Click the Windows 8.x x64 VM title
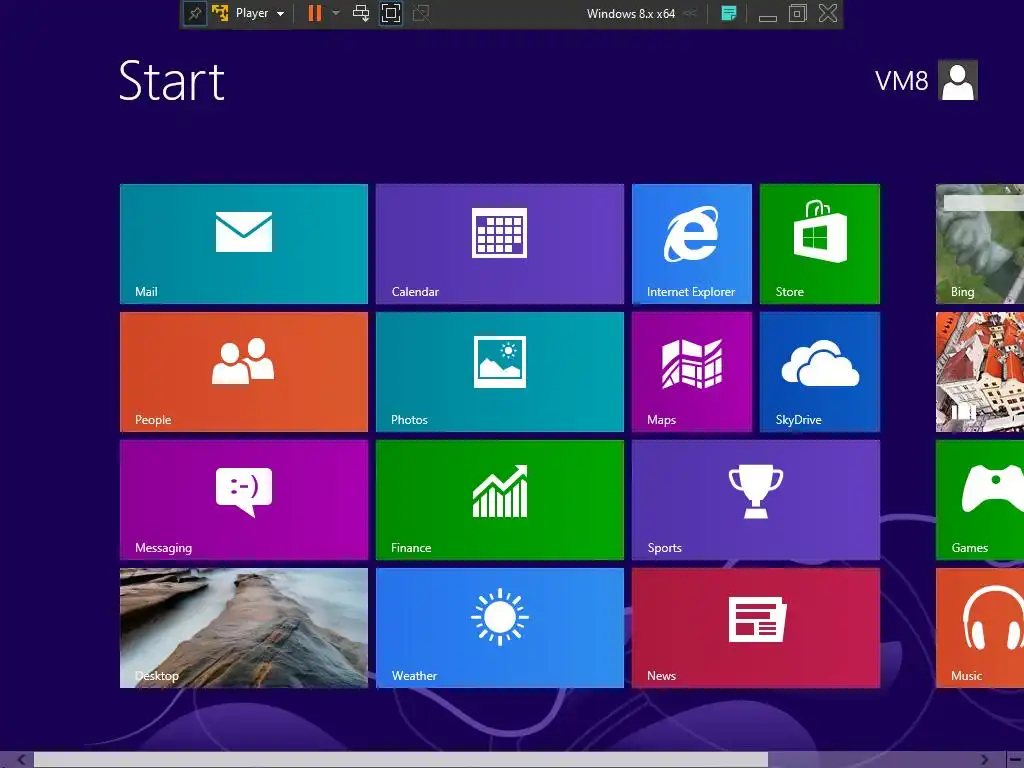The height and width of the screenshot is (768, 1024). point(631,14)
